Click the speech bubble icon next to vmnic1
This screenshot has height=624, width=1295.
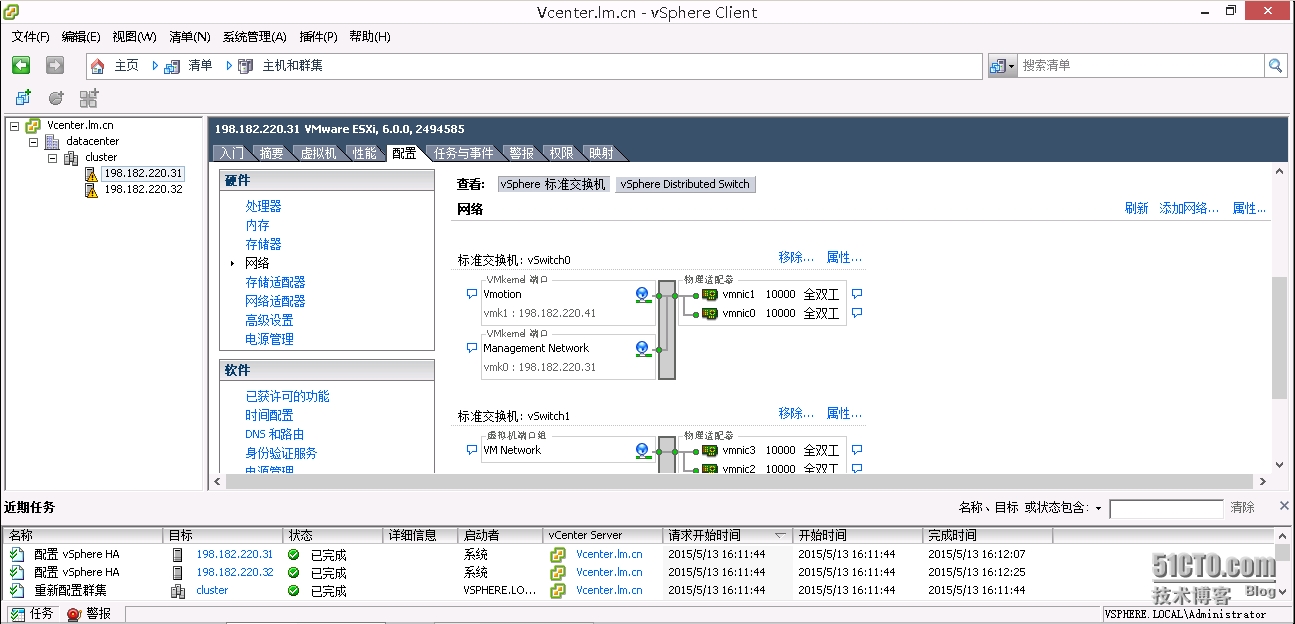click(855, 294)
